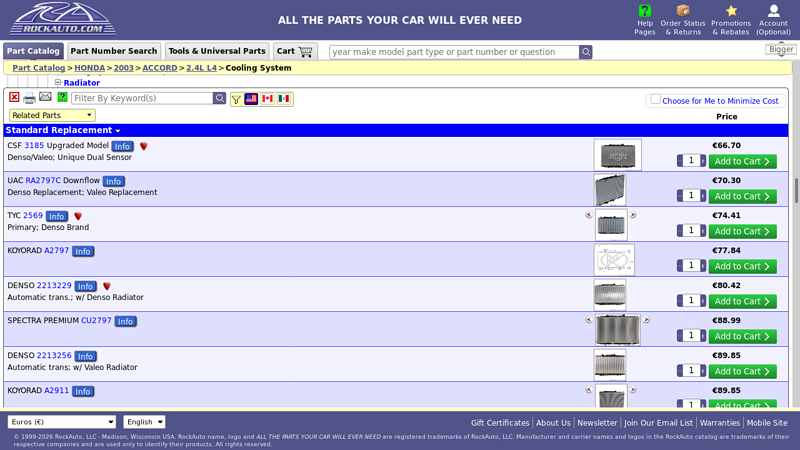Add CSF 3185 radiator to cart
This screenshot has width=800, height=450.
(x=742, y=161)
